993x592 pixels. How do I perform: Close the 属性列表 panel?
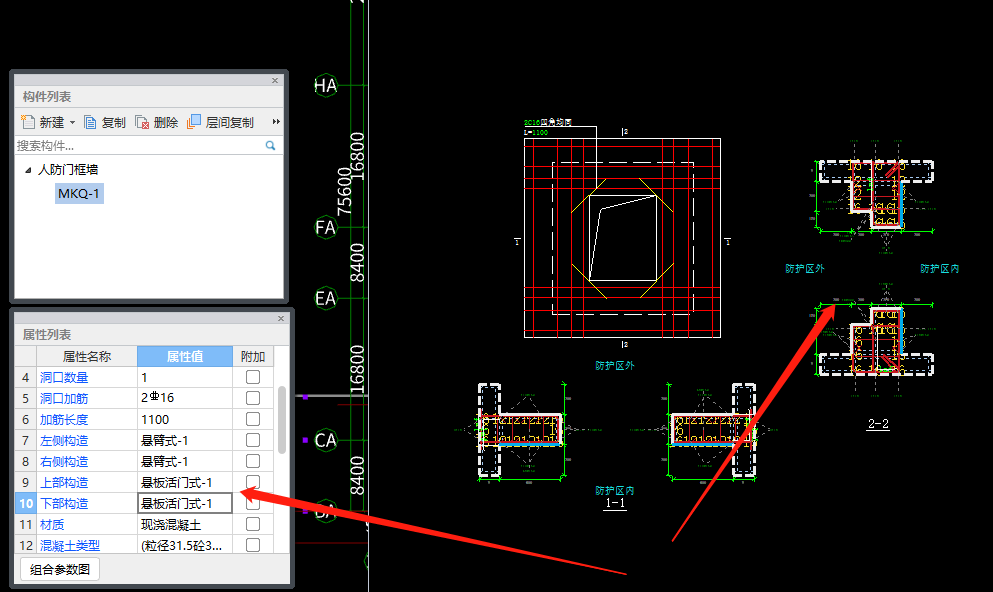(281, 318)
